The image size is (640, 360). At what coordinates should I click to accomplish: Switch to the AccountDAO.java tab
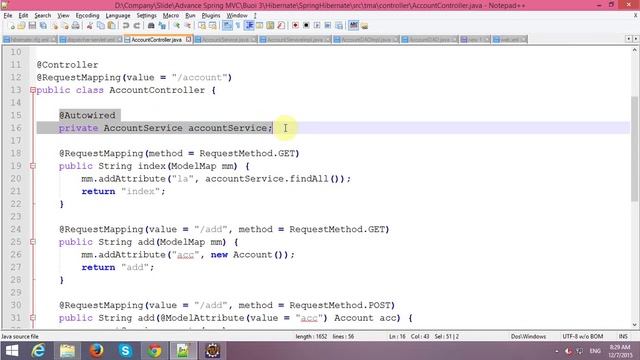pos(429,40)
